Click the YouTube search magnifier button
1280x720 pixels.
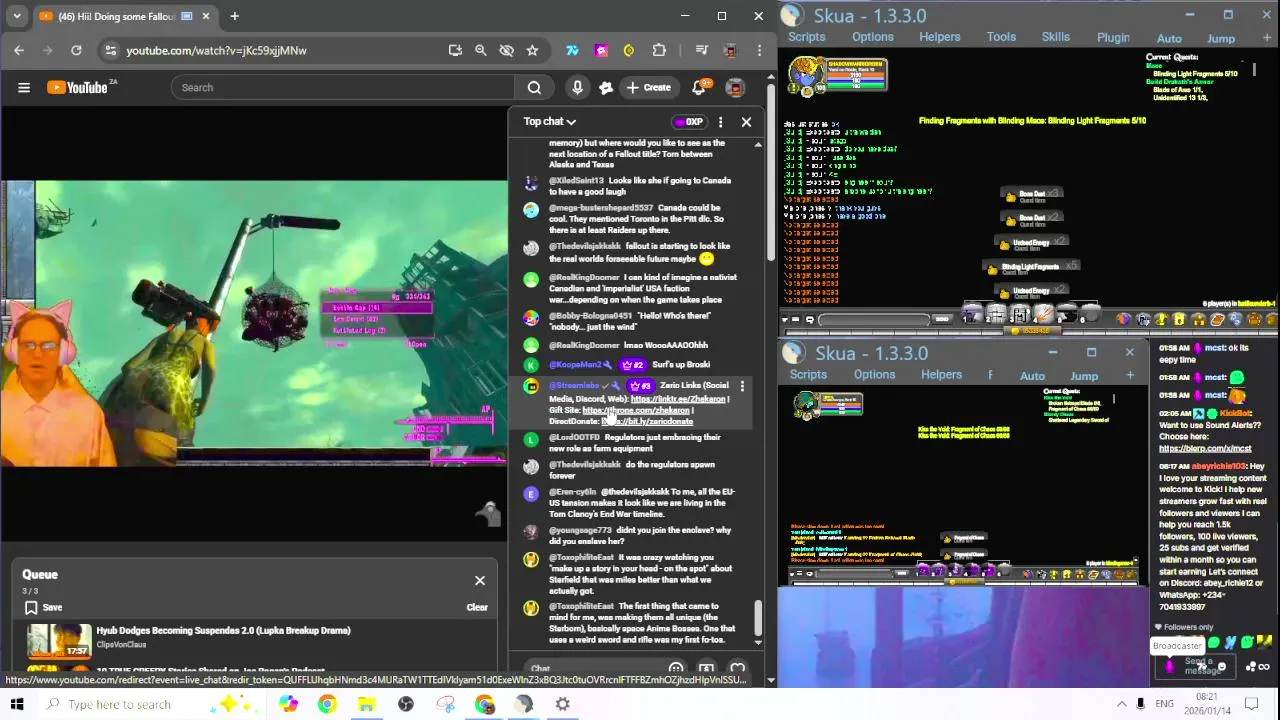pos(534,88)
